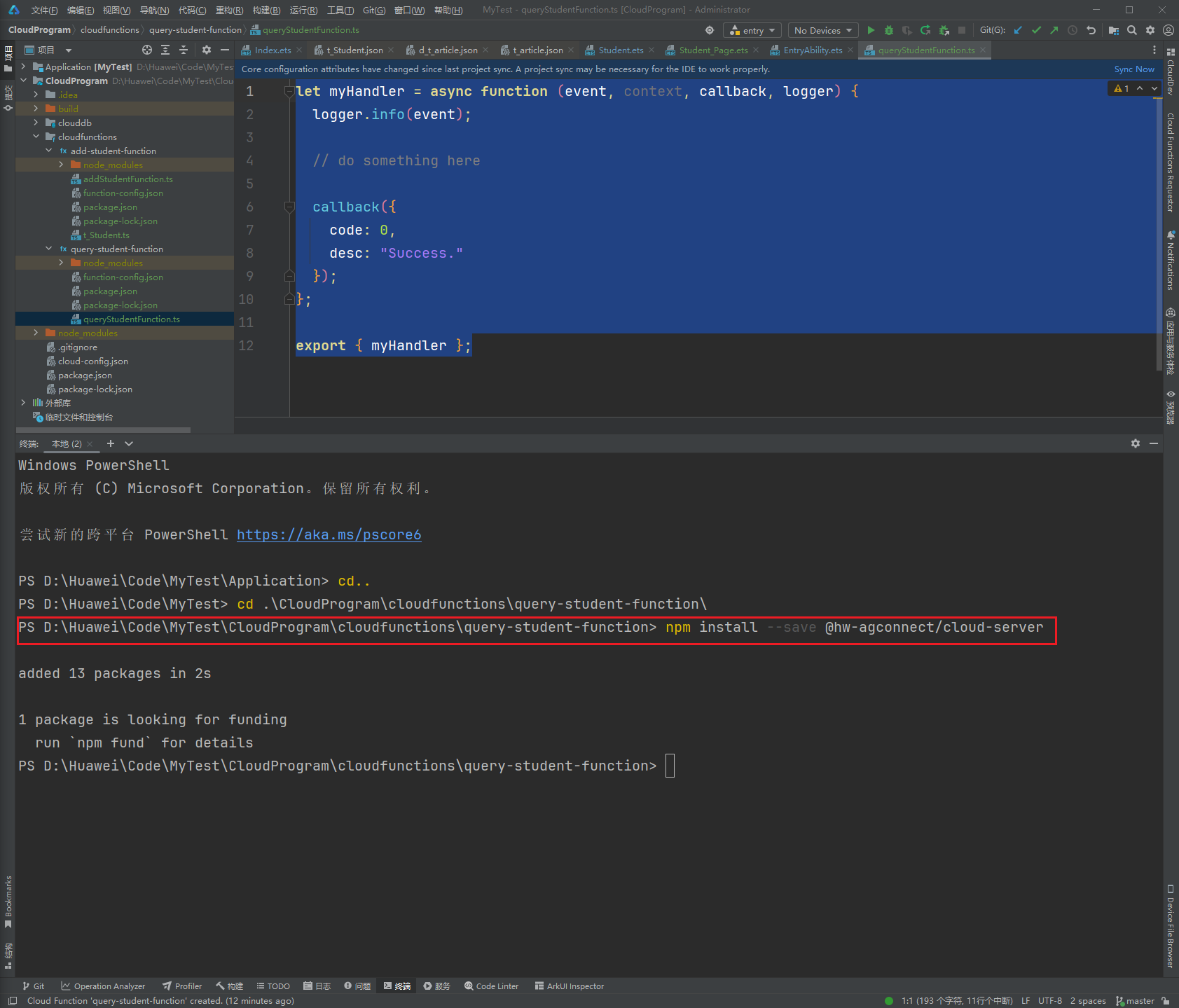Viewport: 1179px width, 1008px height.
Task: Run the entry configuration
Action: [x=871, y=30]
